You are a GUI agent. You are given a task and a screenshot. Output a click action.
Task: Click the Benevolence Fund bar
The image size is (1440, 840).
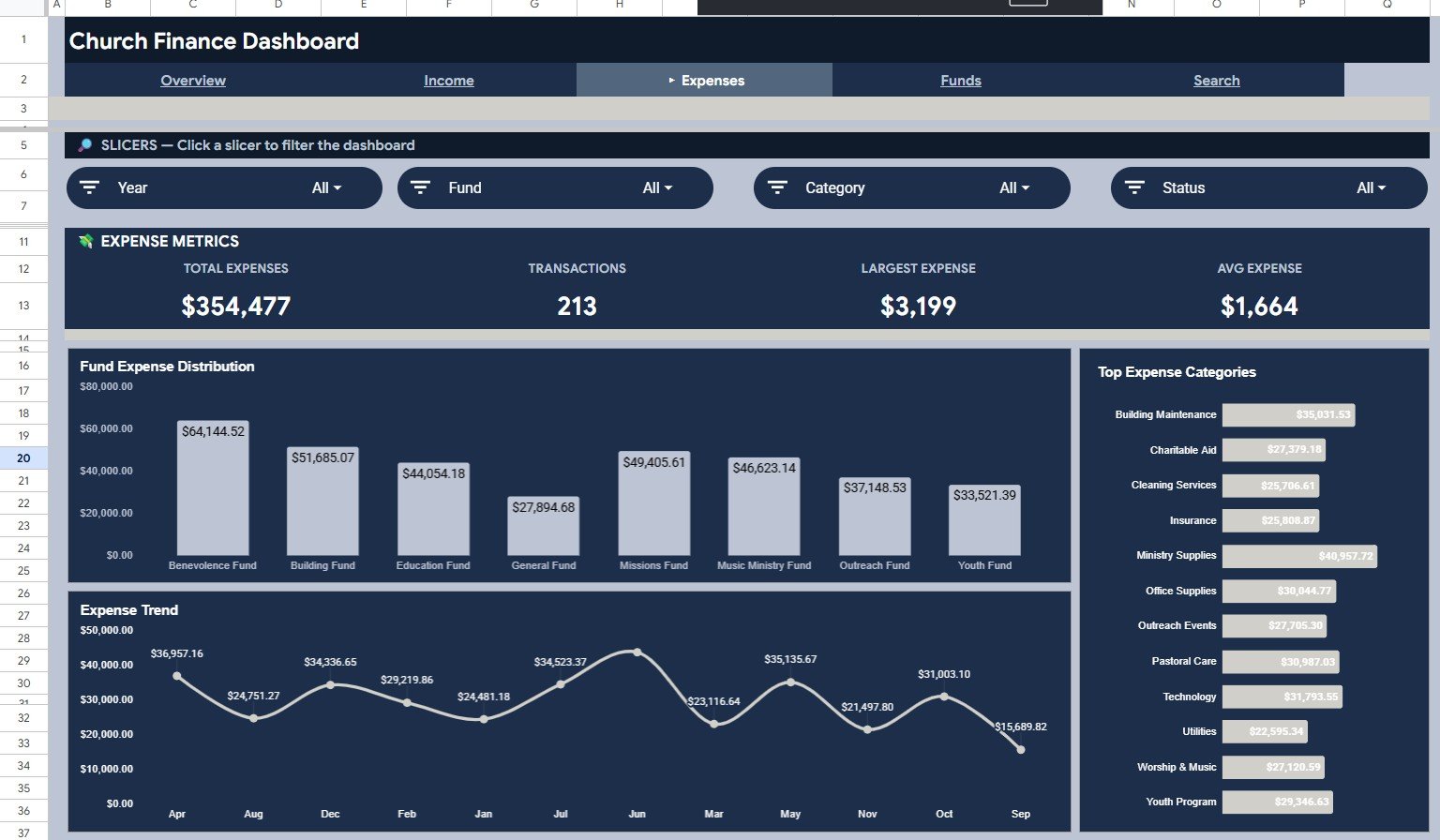click(x=213, y=487)
